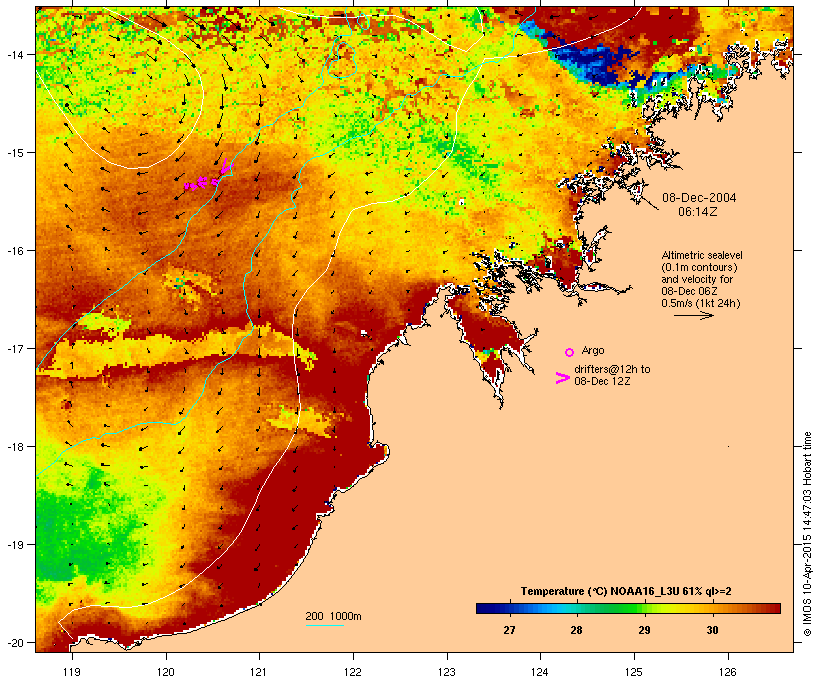Click the 124 longitude axis label
This screenshot has width=820, height=680.
point(540,672)
